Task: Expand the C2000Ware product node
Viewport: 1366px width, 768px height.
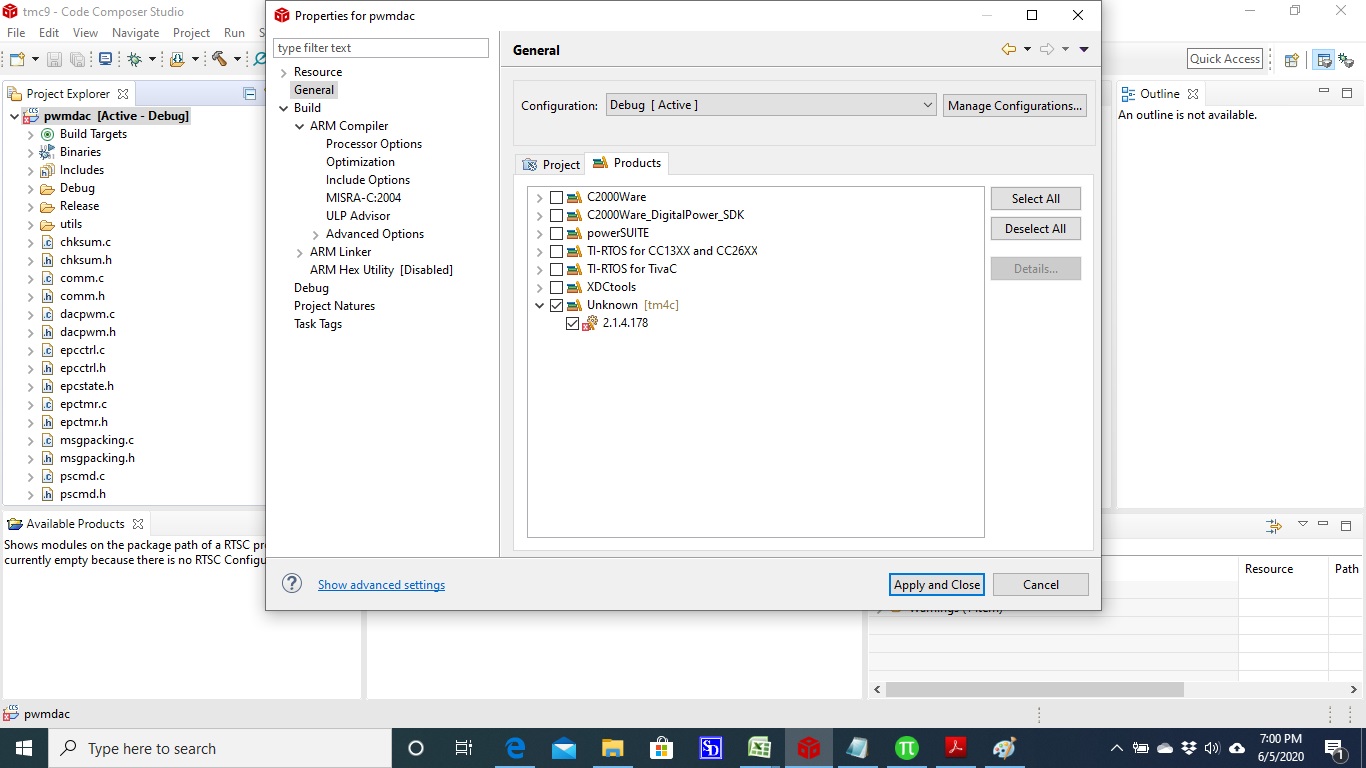Action: pos(540,197)
